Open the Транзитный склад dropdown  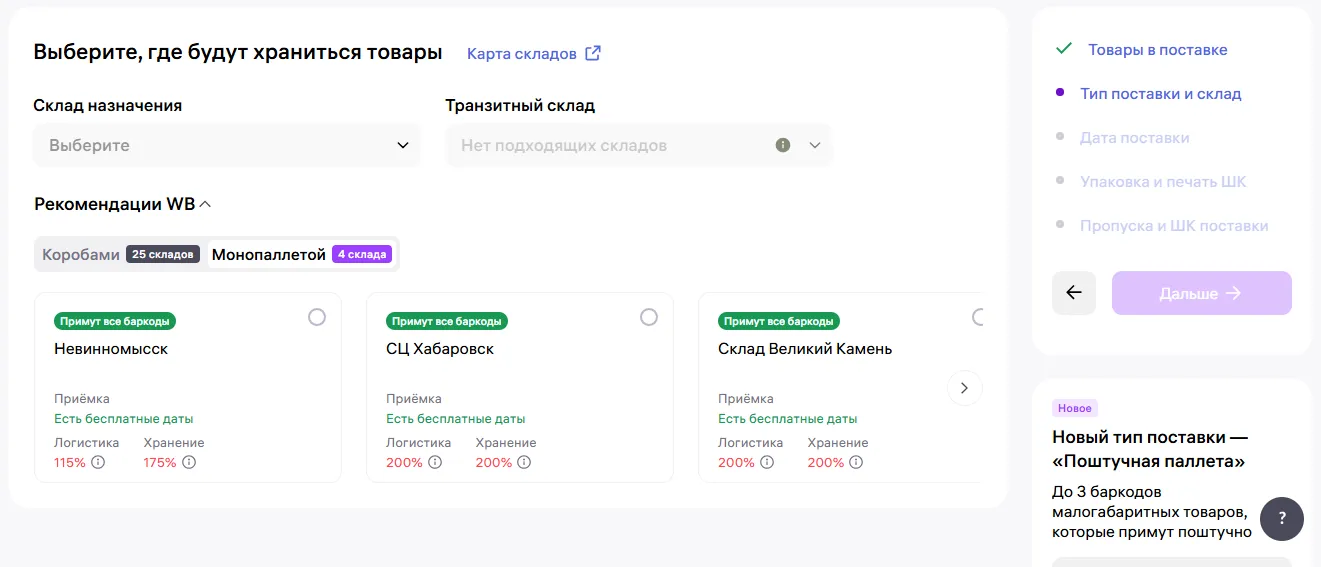point(639,145)
